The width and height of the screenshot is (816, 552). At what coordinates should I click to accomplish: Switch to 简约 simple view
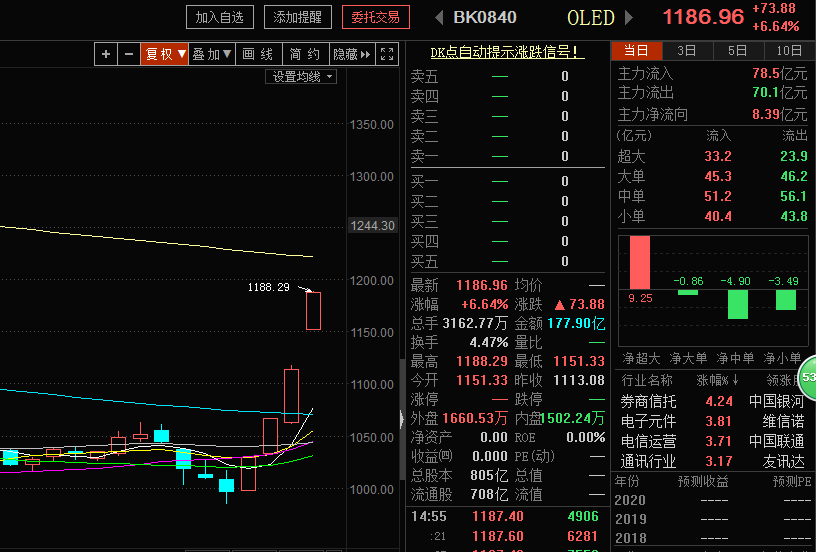pyautogui.click(x=305, y=54)
